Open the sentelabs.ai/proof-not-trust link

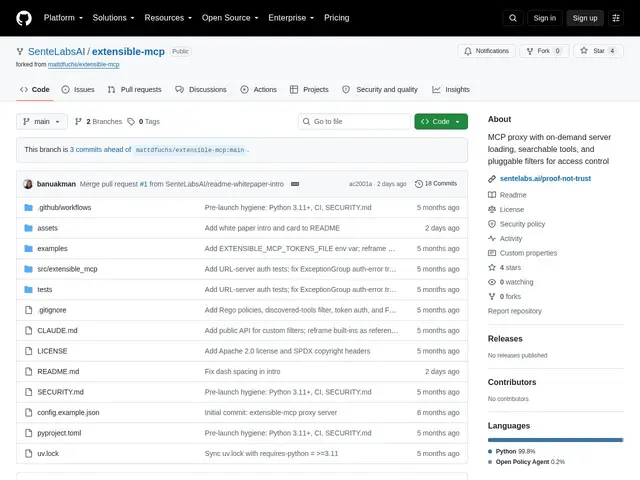(545, 178)
